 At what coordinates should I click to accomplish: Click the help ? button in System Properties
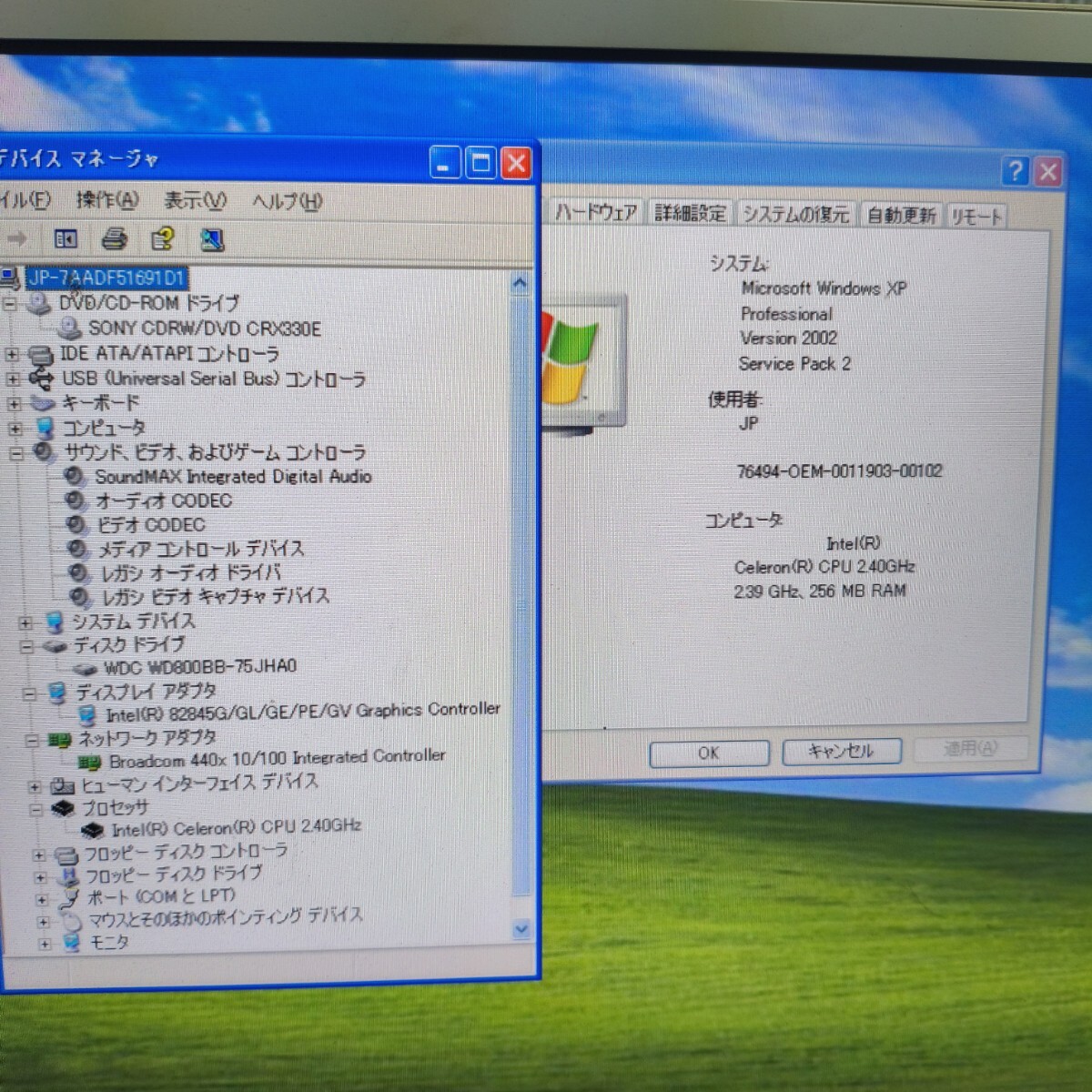(1016, 170)
